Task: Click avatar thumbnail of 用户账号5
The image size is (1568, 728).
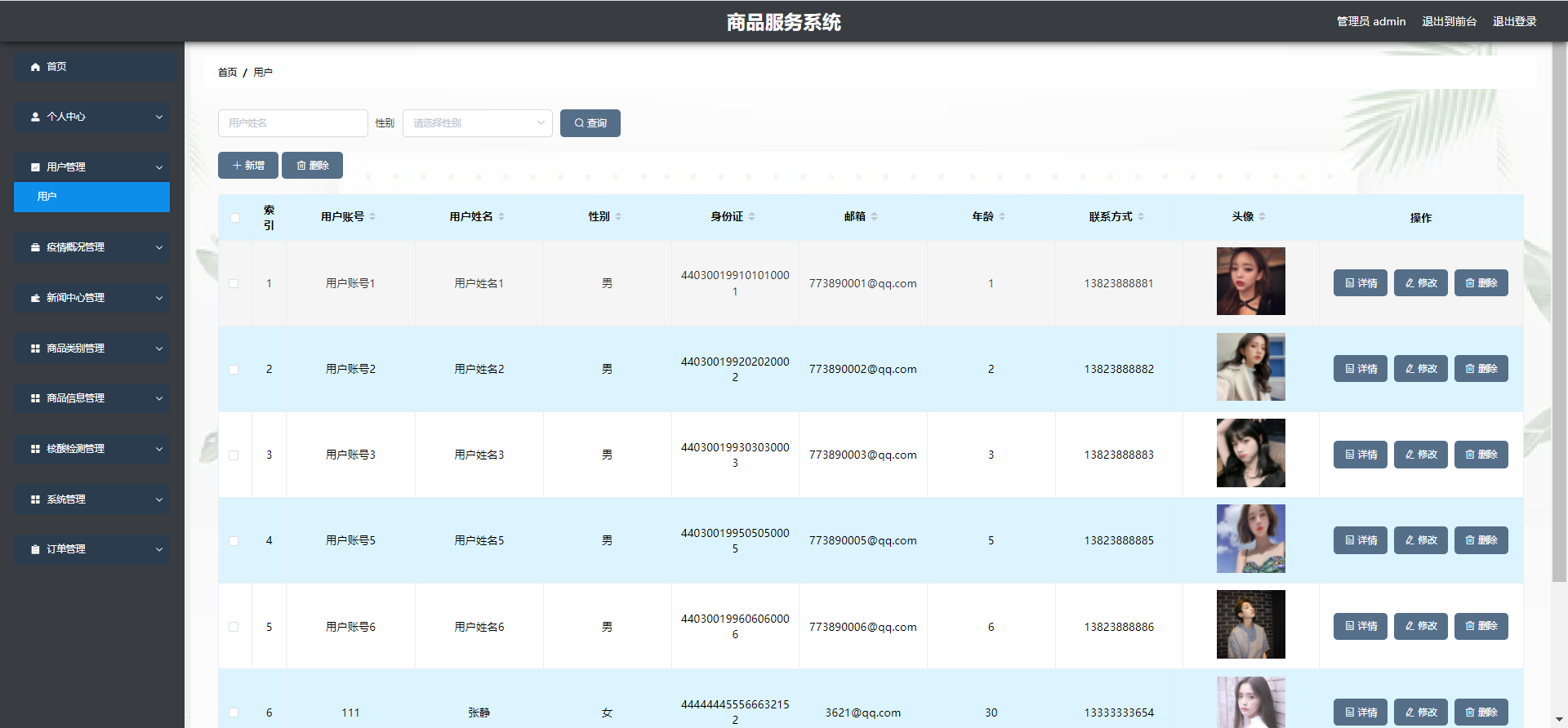Action: pyautogui.click(x=1251, y=539)
